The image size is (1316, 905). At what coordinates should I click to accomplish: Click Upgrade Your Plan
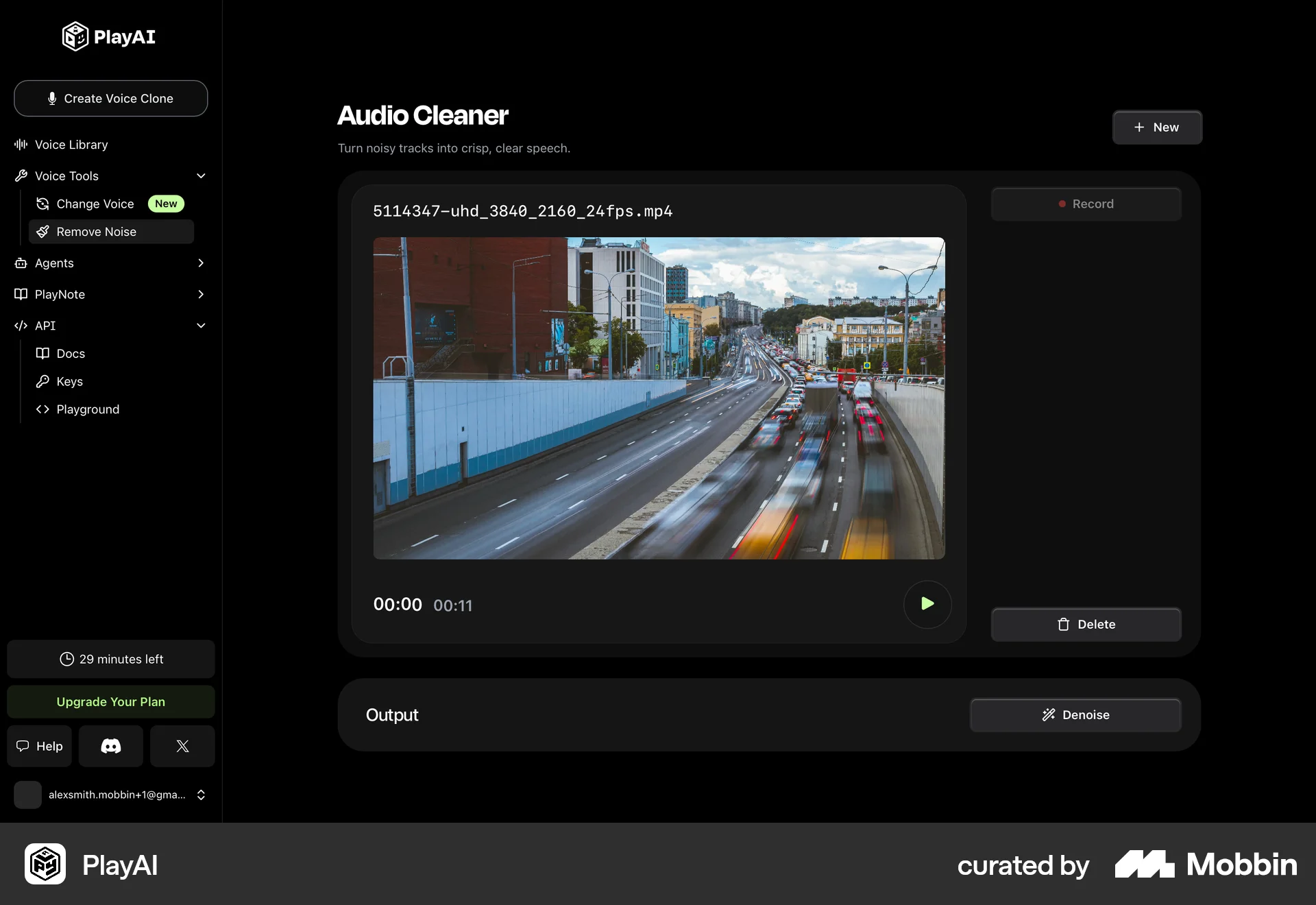point(110,701)
